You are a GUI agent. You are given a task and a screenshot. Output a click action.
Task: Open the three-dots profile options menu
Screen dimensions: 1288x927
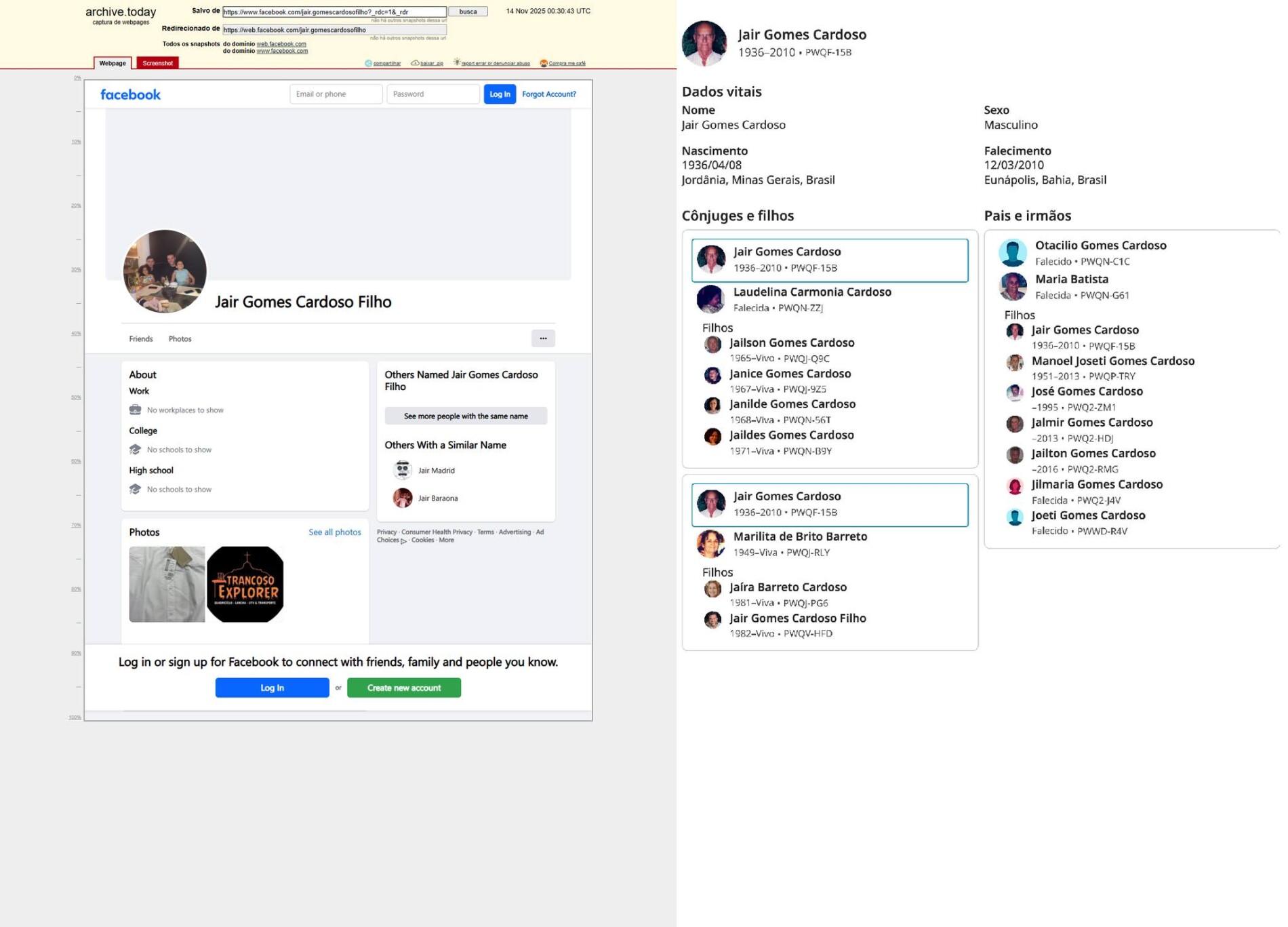(543, 338)
